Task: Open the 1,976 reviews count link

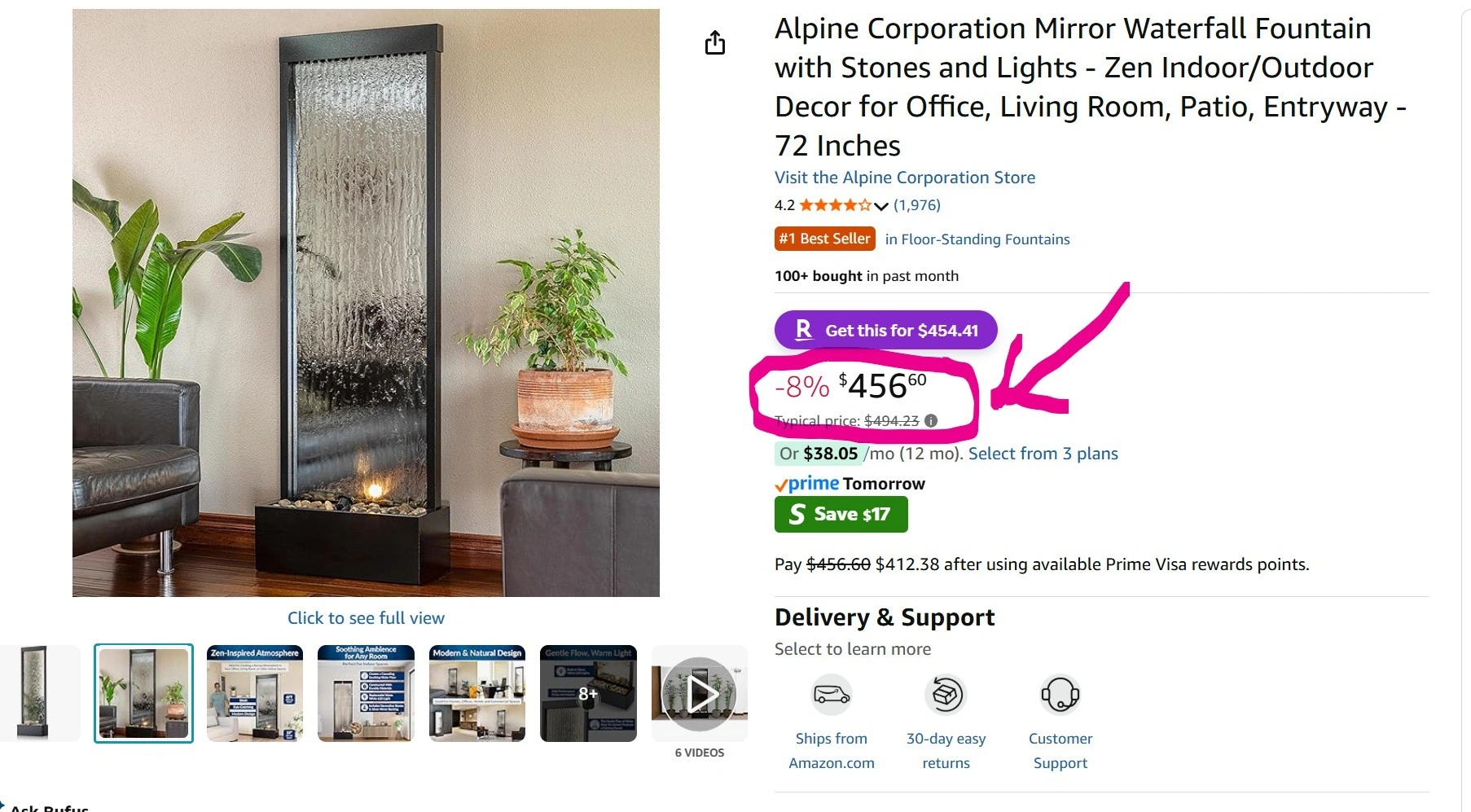Action: tap(916, 205)
